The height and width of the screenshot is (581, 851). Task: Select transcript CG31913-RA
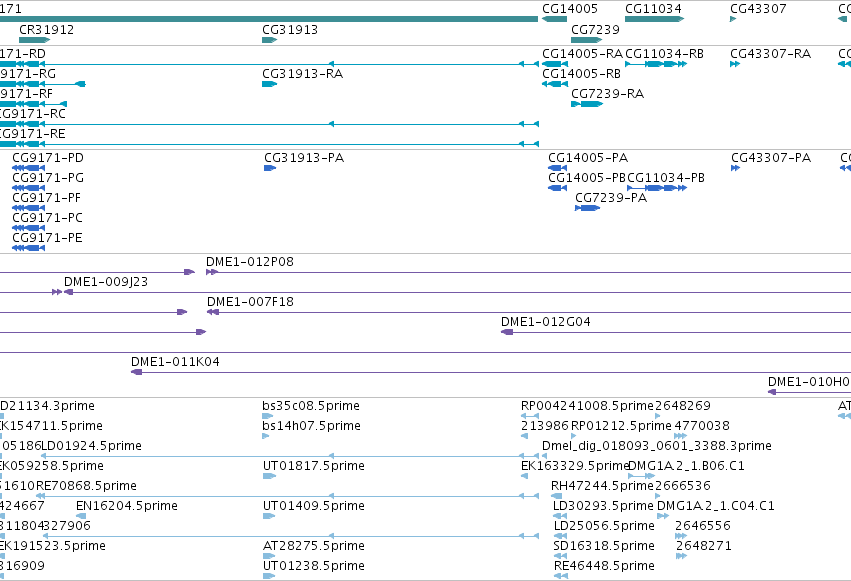click(x=303, y=74)
